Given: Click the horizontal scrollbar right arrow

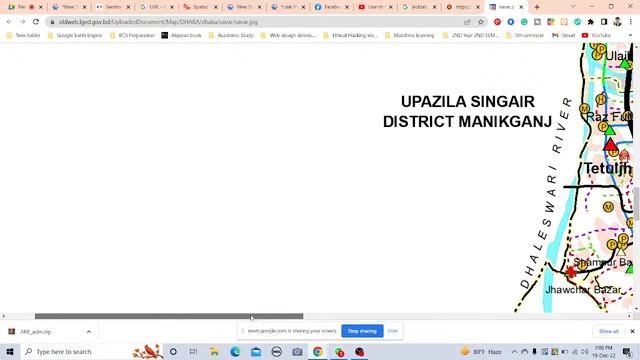Looking at the screenshot, I should tap(629, 316).
